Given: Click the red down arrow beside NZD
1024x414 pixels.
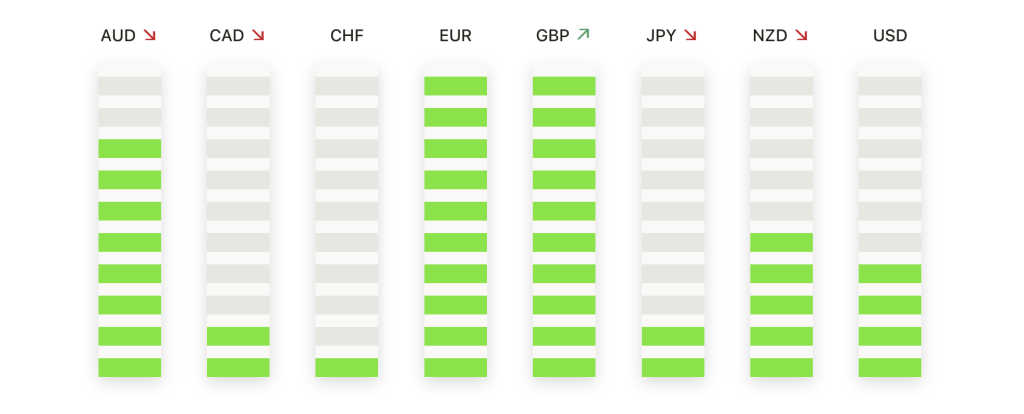Looking at the screenshot, I should (801, 35).
